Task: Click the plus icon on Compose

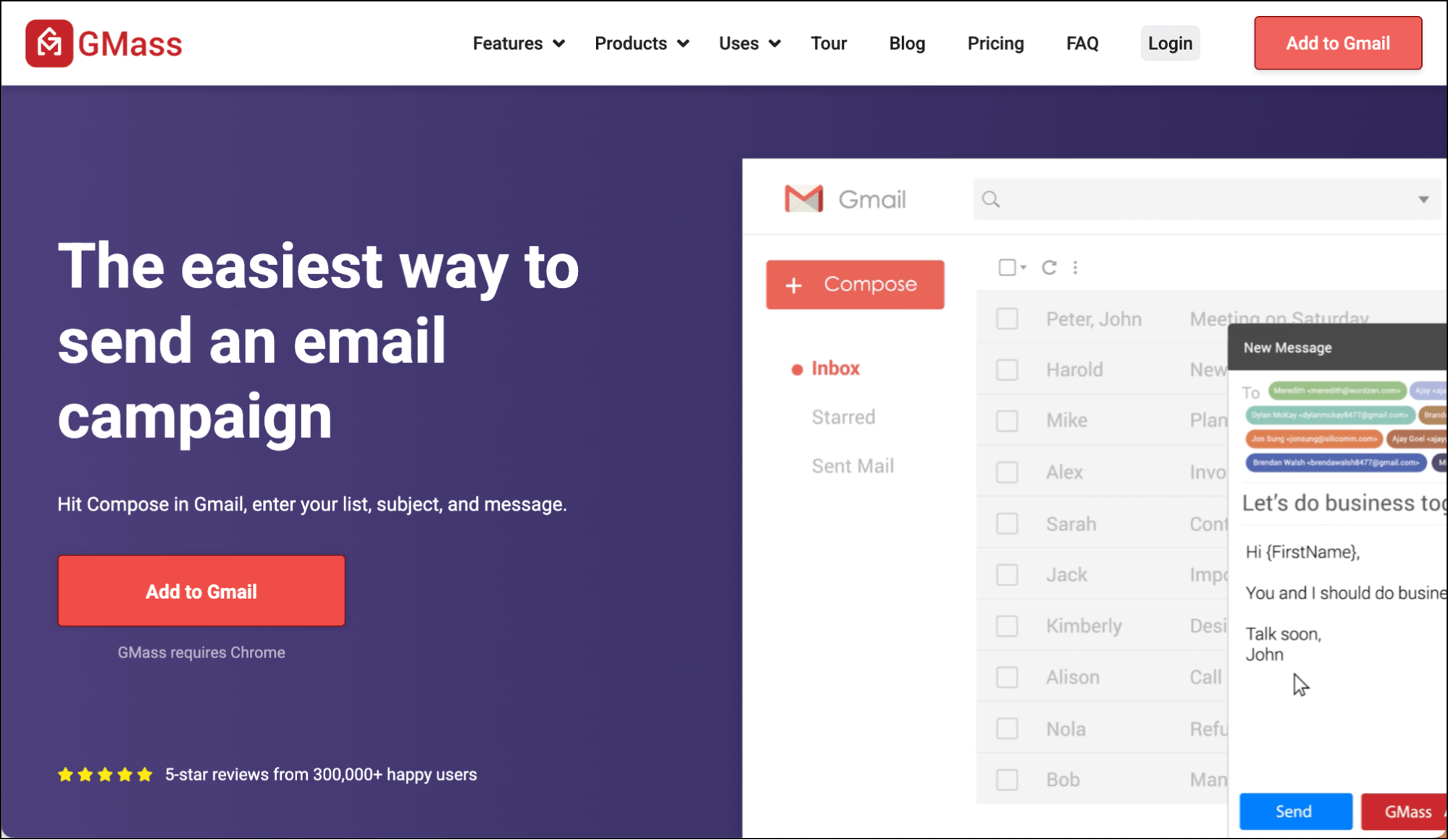Action: (x=794, y=285)
